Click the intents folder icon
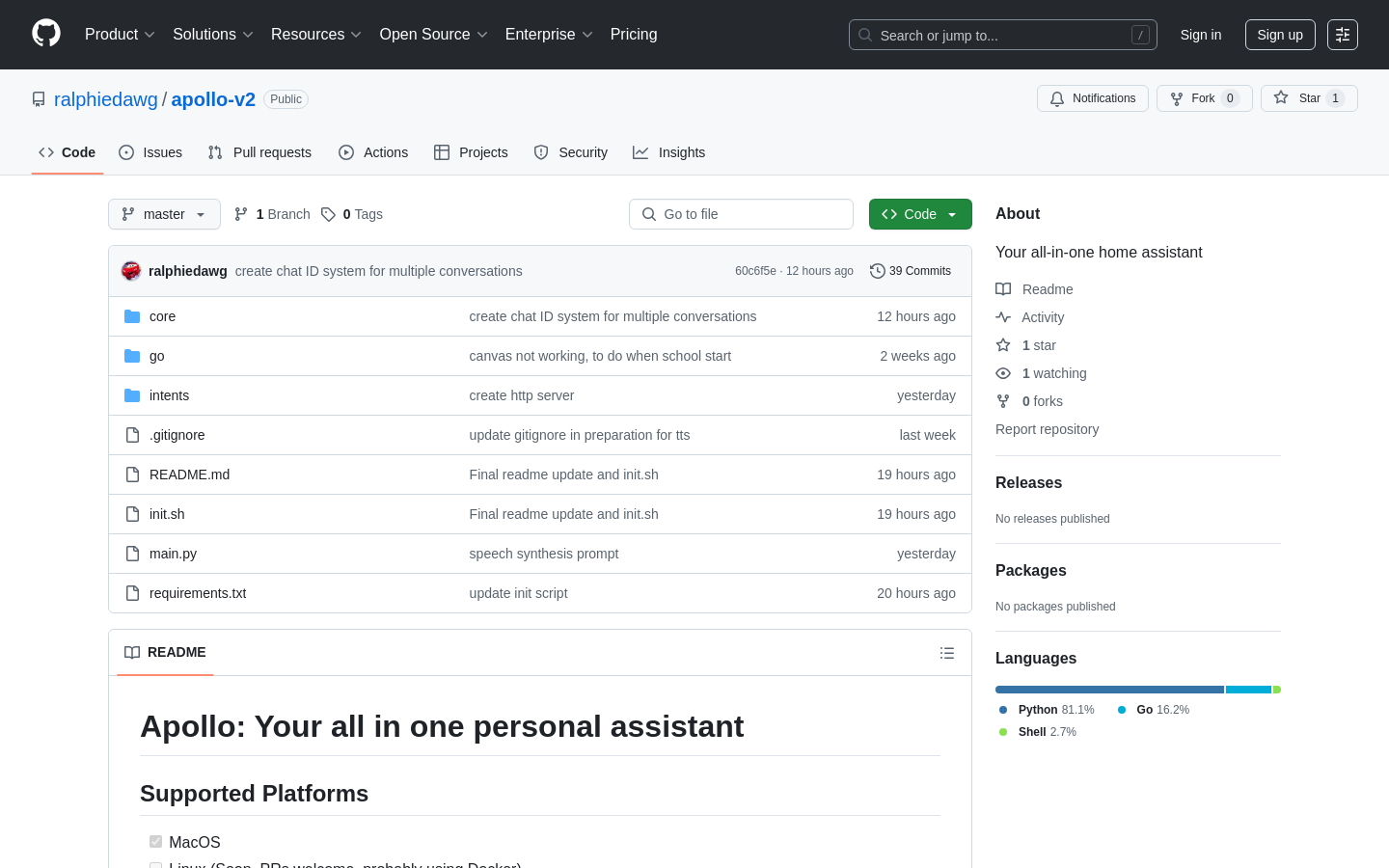The width and height of the screenshot is (1389, 868). pyautogui.click(x=132, y=395)
